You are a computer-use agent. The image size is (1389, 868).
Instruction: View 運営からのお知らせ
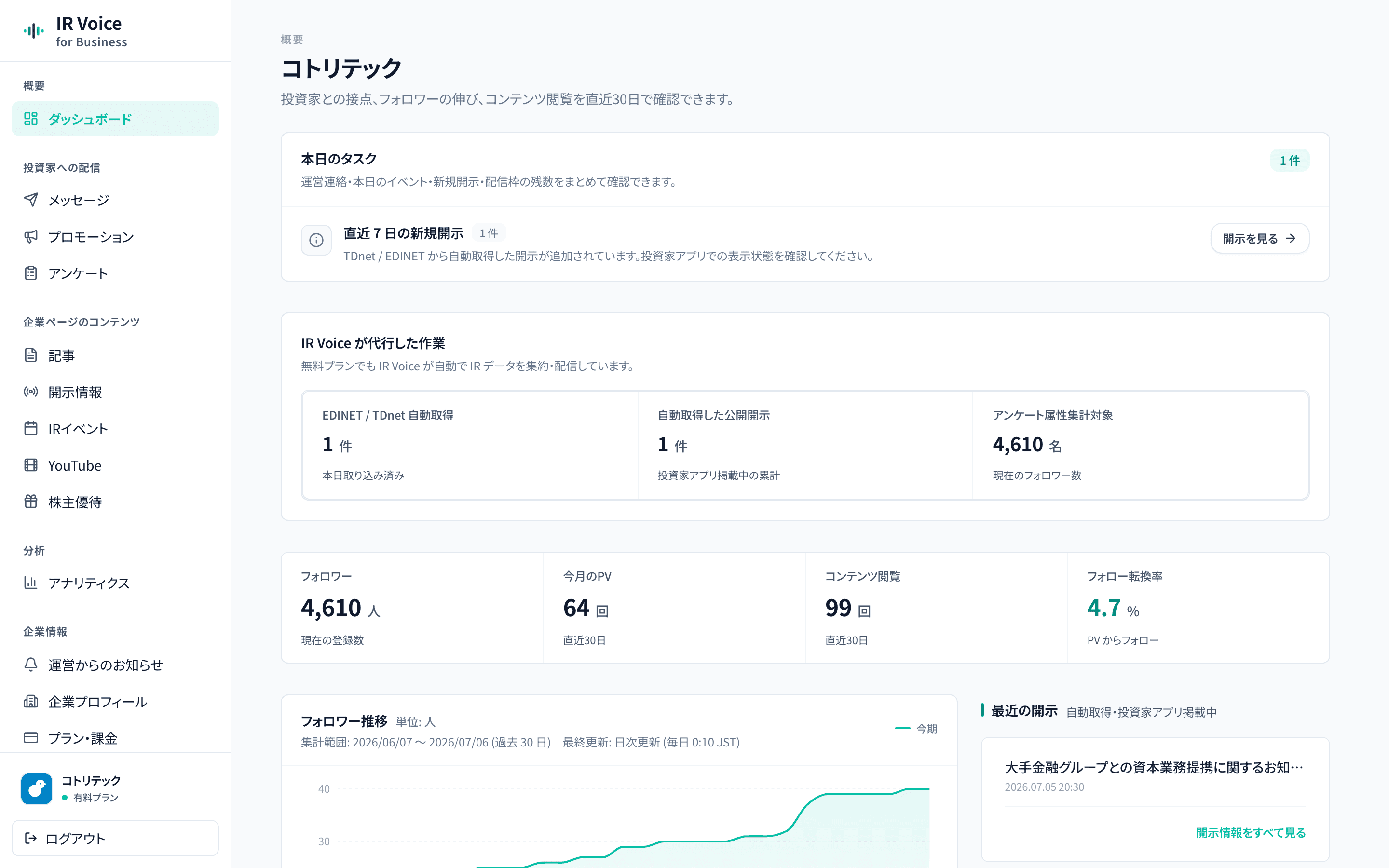coord(115,665)
